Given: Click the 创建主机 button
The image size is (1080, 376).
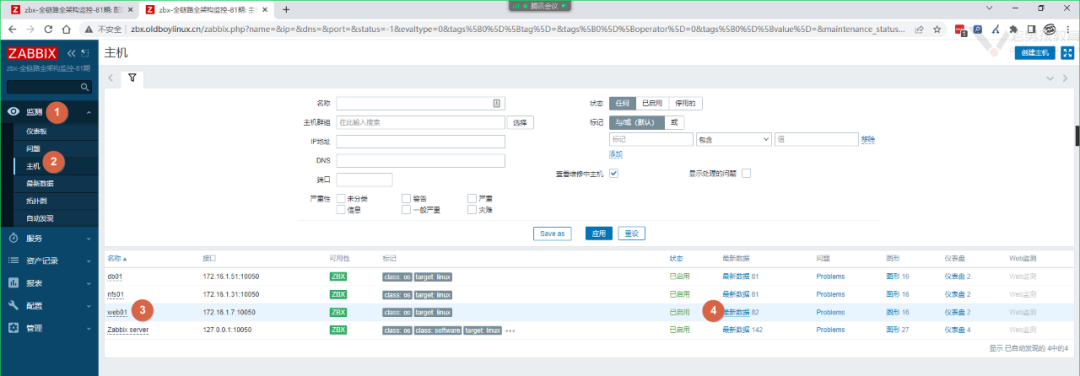Looking at the screenshot, I should pyautogui.click(x=1035, y=53).
